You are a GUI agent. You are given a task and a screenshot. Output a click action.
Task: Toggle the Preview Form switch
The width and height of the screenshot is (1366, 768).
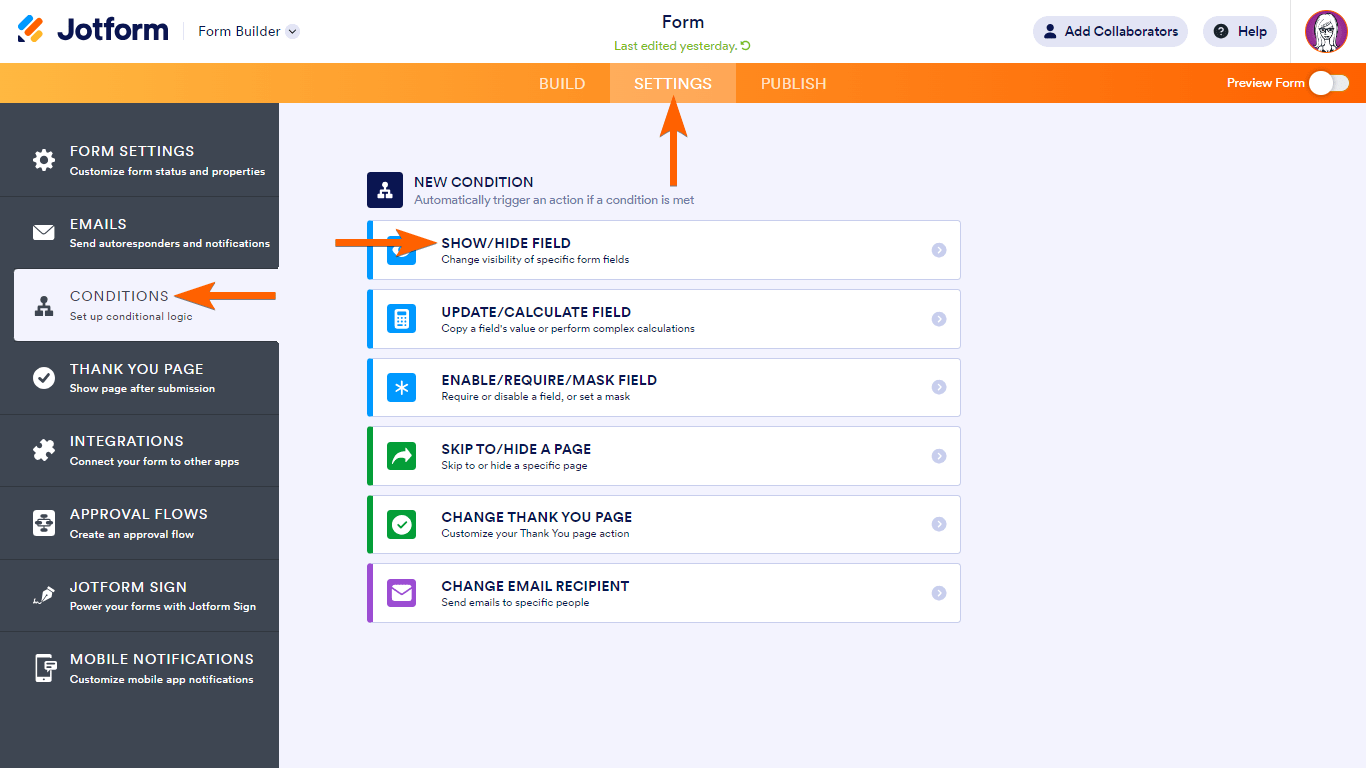[x=1329, y=83]
